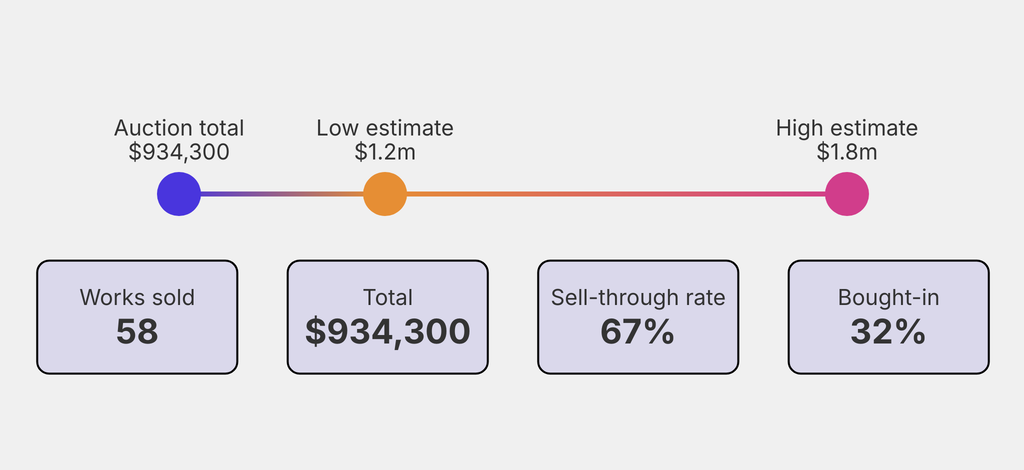Click the line segment between blue and orange dots
Viewport: 1024px width, 470px height.
click(x=282, y=193)
